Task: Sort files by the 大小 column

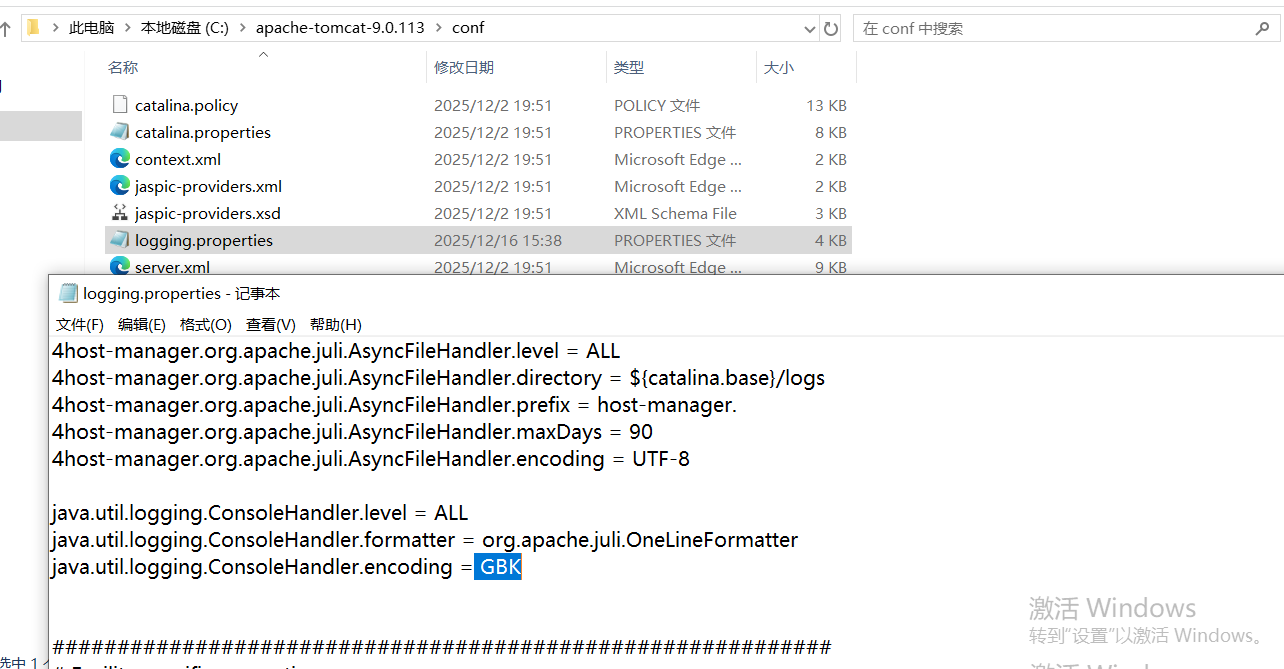Action: (x=779, y=68)
